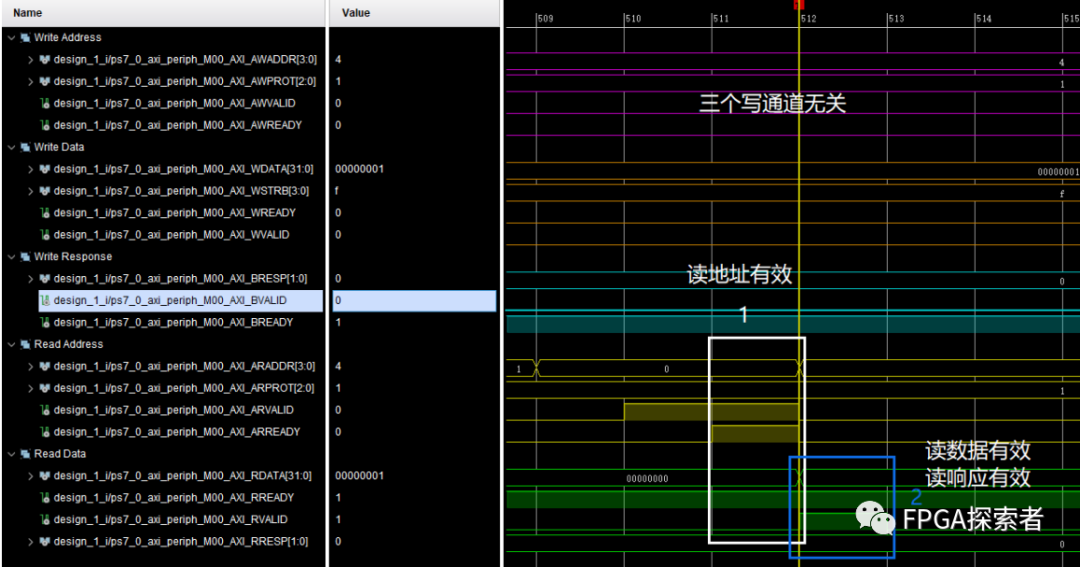Expand the AWADDR[3:0] bus signal
This screenshot has width=1080, height=567.
tap(31, 59)
